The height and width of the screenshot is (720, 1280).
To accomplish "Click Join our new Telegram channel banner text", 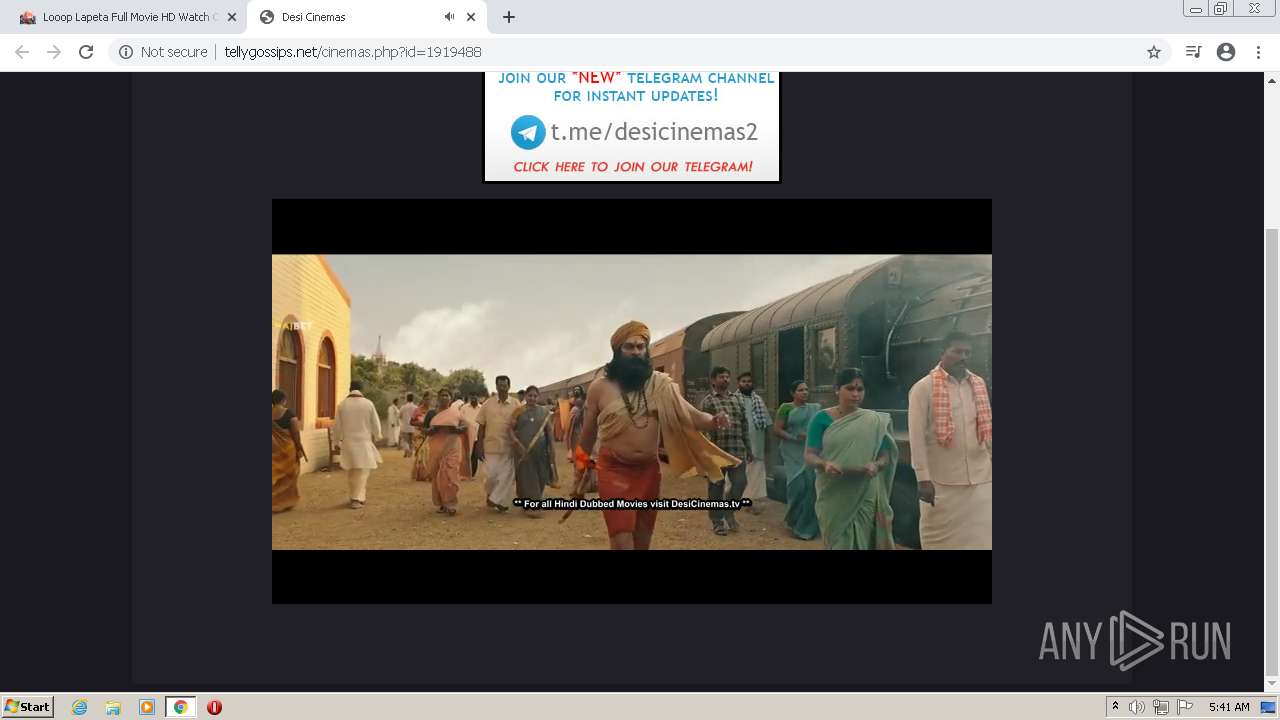I will click(636, 87).
